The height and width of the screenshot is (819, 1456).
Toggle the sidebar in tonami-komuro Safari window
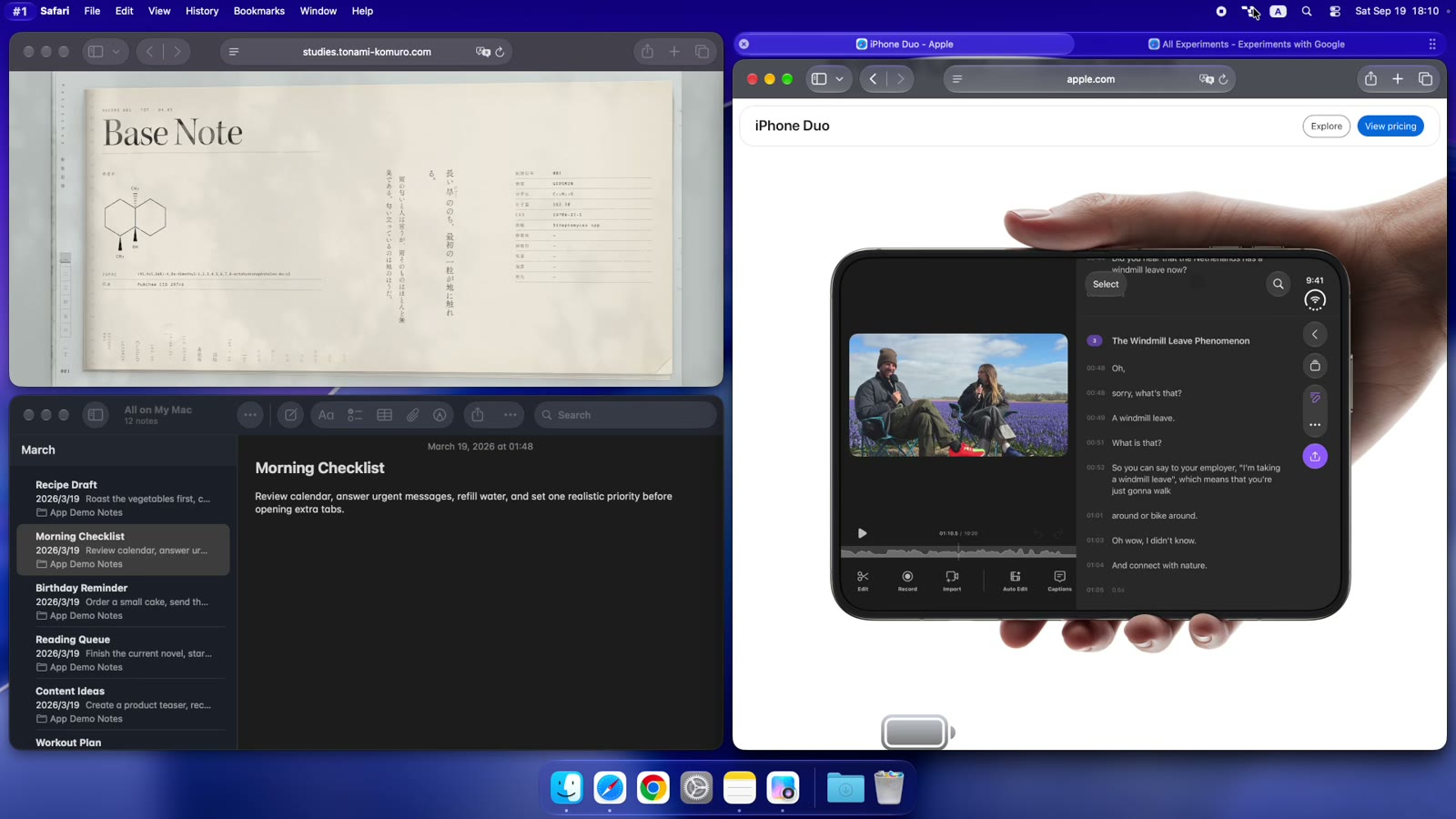click(96, 52)
